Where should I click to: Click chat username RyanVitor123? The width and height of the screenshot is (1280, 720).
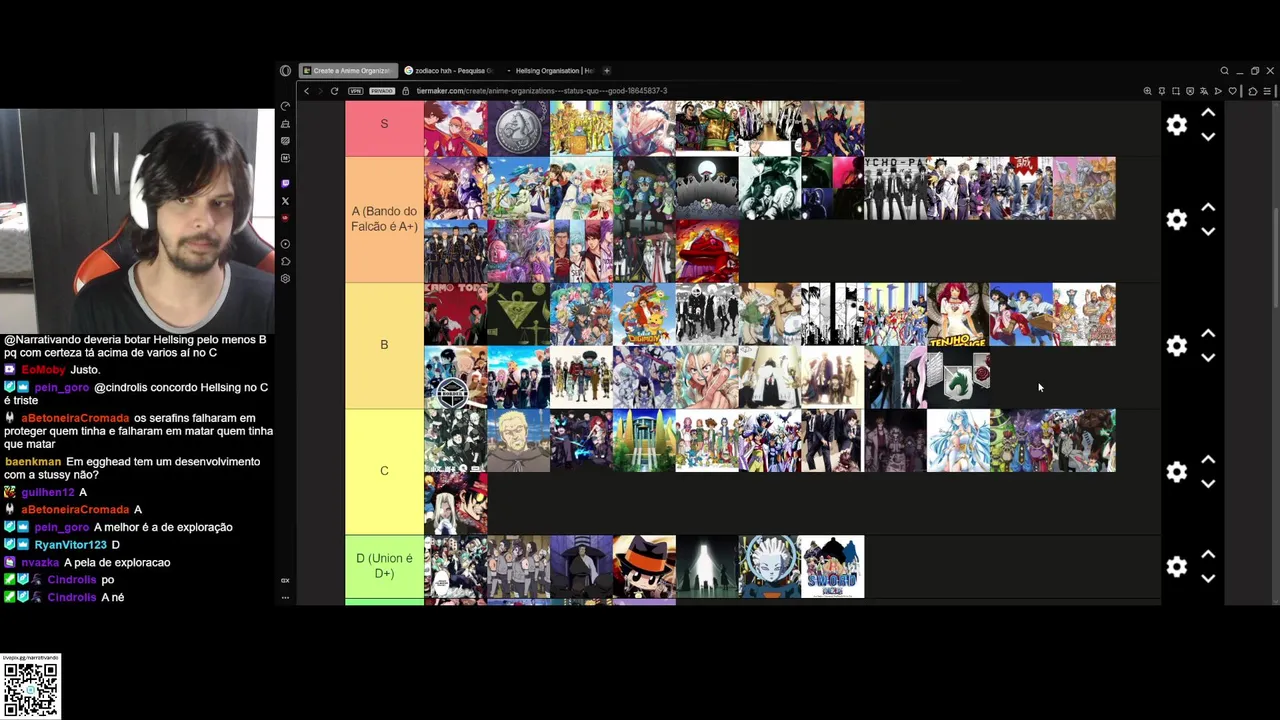tap(70, 545)
